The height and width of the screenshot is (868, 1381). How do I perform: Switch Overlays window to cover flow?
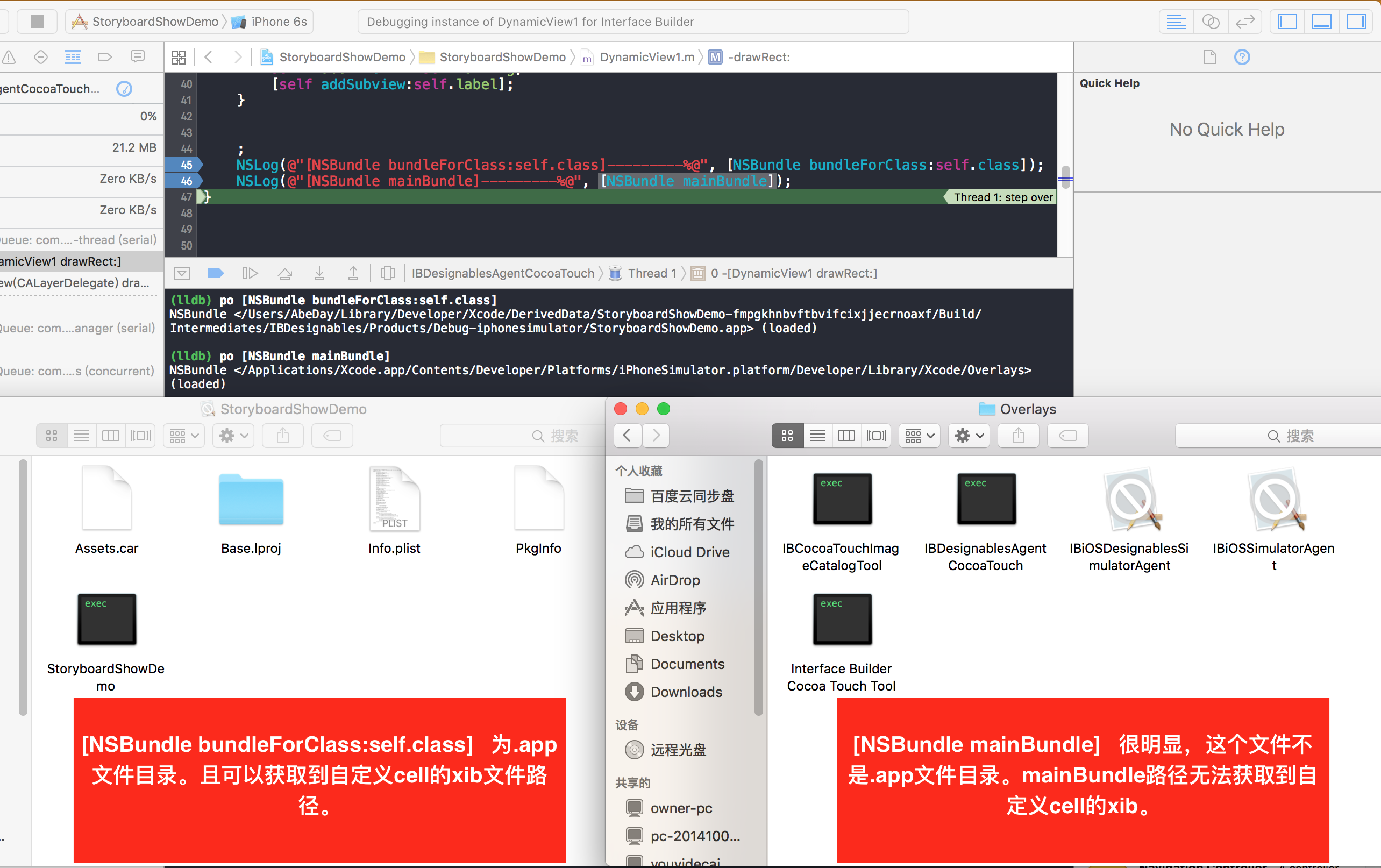(x=875, y=436)
